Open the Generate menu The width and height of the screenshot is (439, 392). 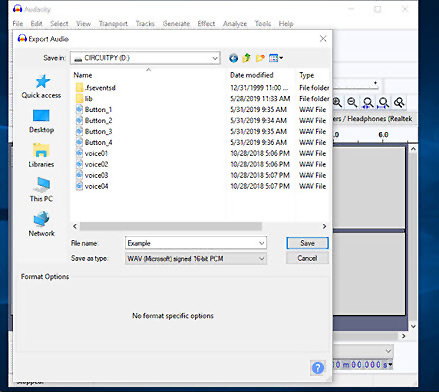pyautogui.click(x=176, y=24)
